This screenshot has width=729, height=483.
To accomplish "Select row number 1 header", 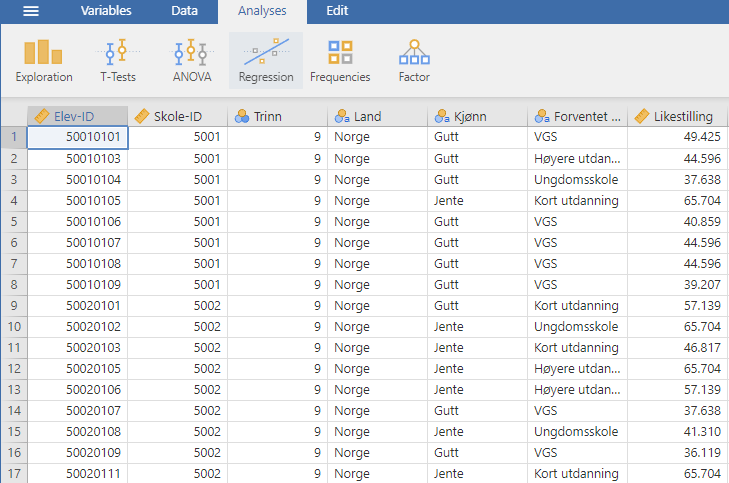I will pyautogui.click(x=14, y=137).
